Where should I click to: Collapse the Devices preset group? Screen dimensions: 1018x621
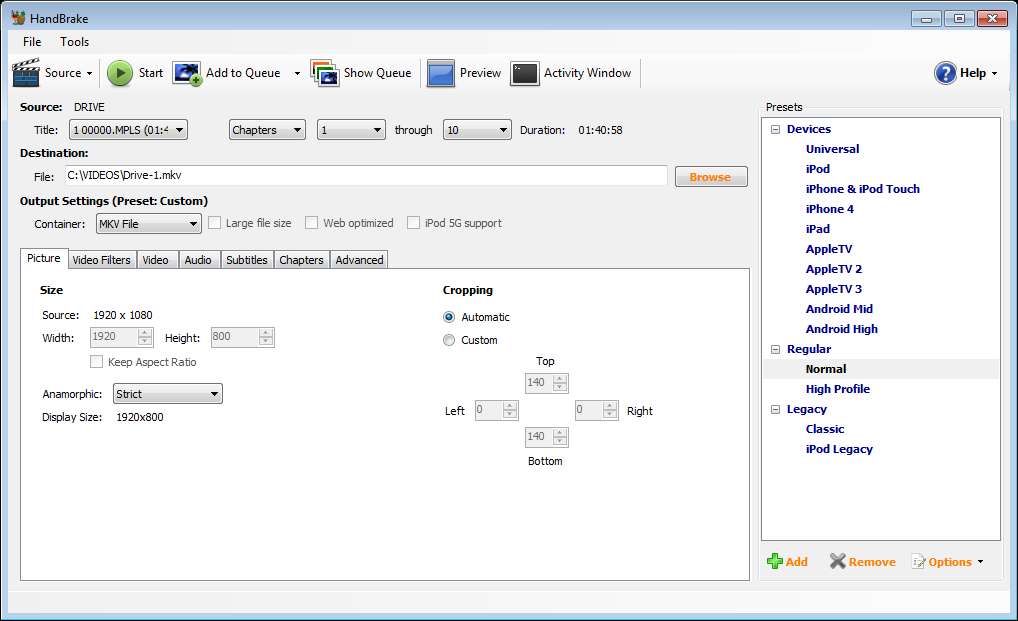click(x=775, y=129)
